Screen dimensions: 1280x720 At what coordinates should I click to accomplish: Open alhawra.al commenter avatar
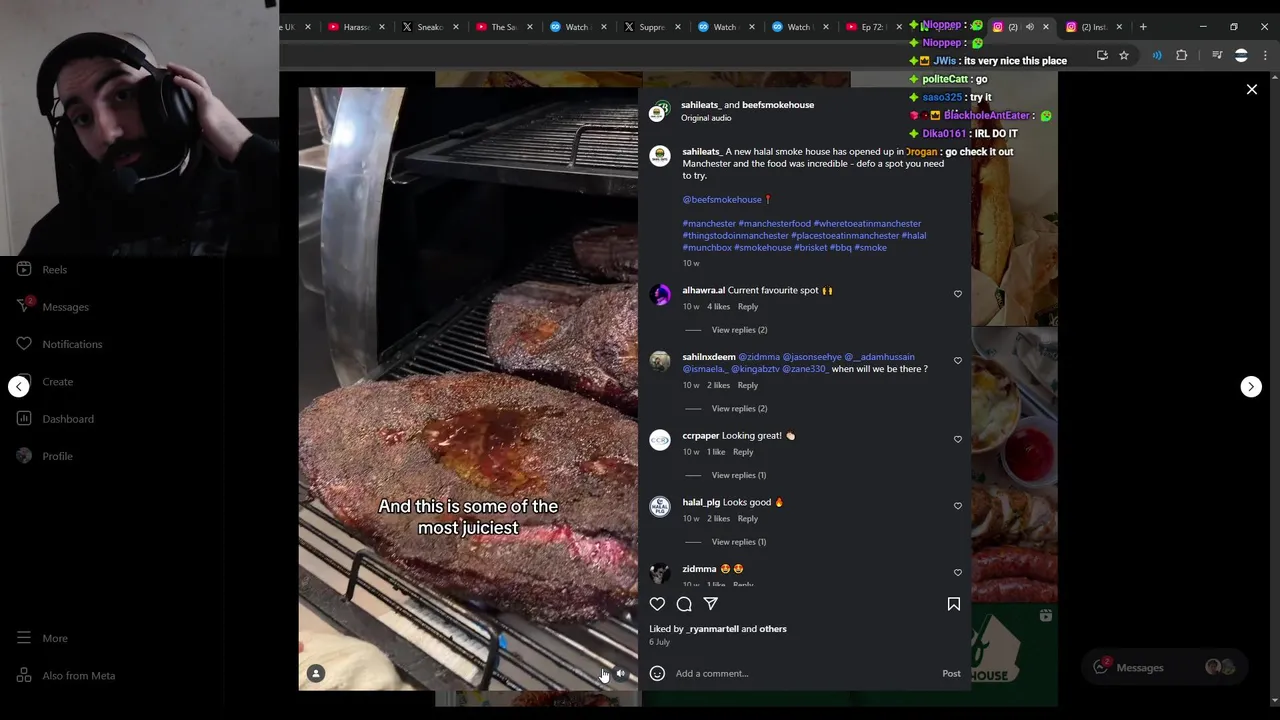tap(659, 295)
